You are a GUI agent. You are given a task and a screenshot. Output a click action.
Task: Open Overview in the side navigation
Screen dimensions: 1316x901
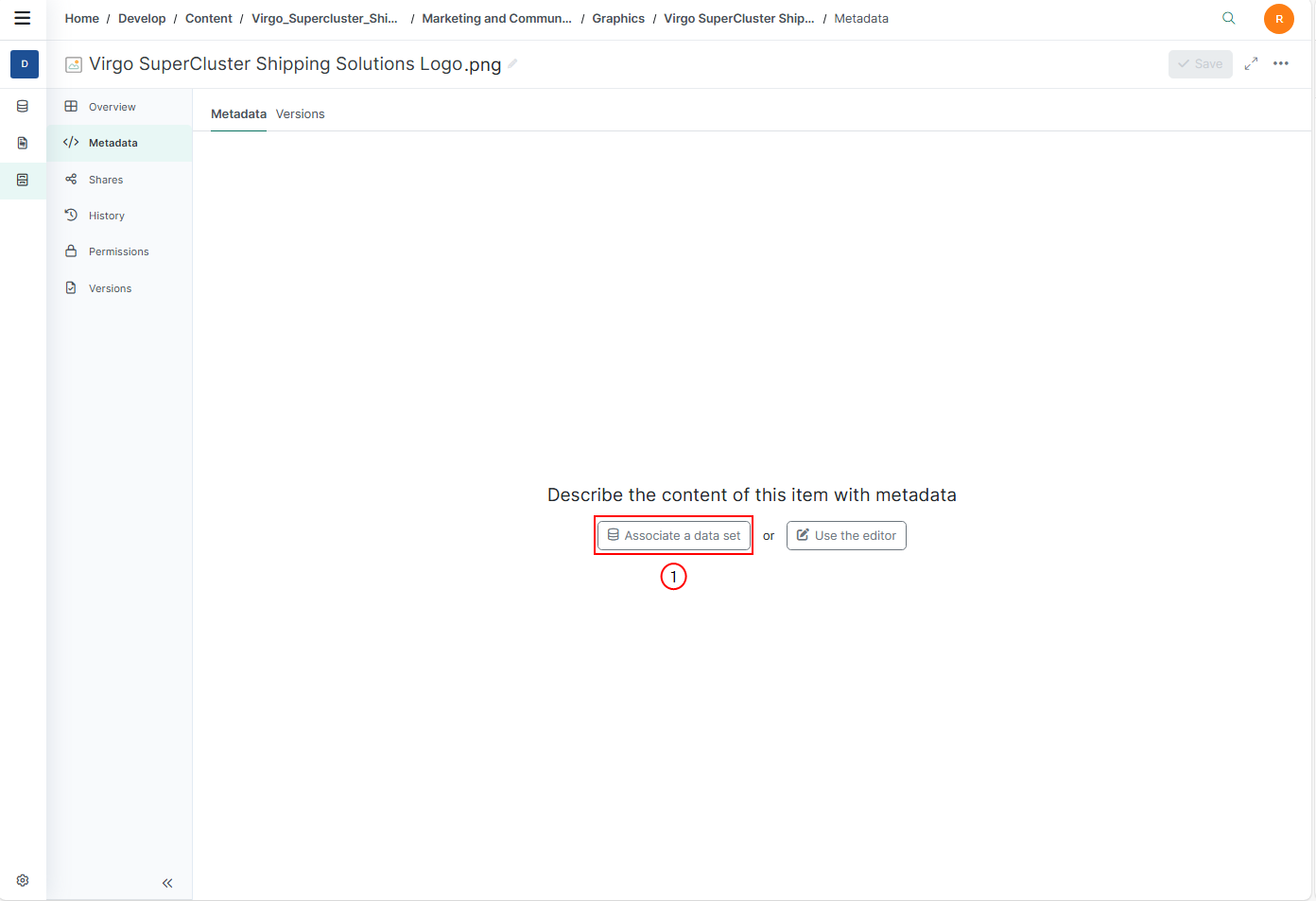coord(112,107)
